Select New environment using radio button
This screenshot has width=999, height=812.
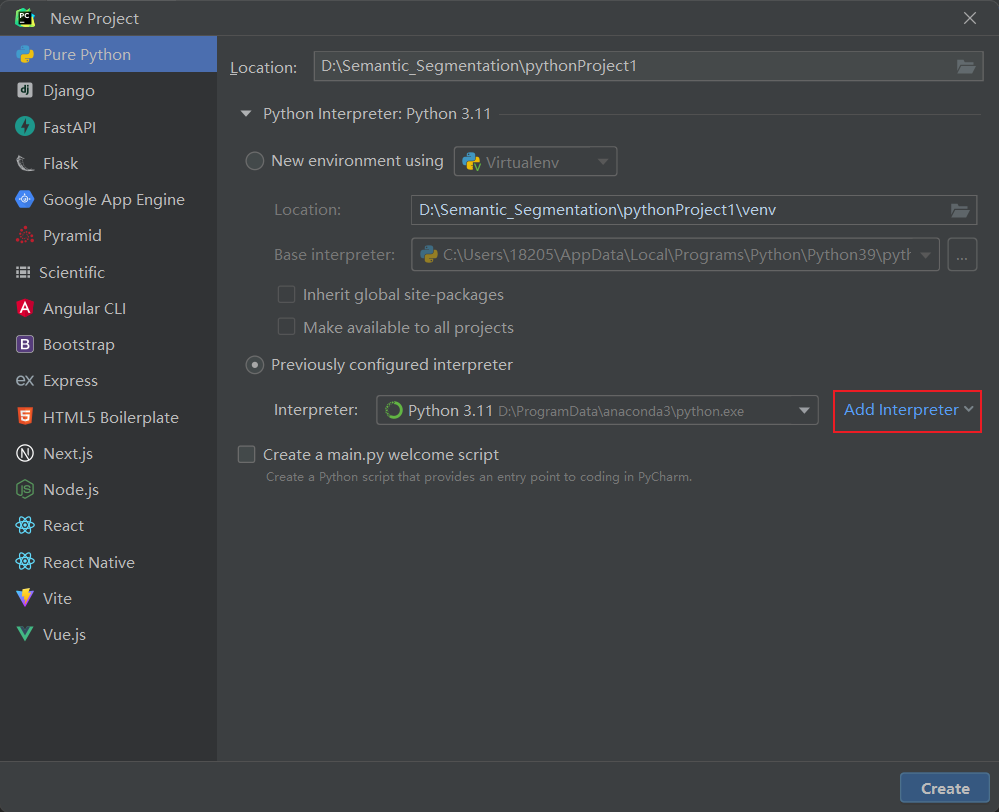click(x=255, y=161)
